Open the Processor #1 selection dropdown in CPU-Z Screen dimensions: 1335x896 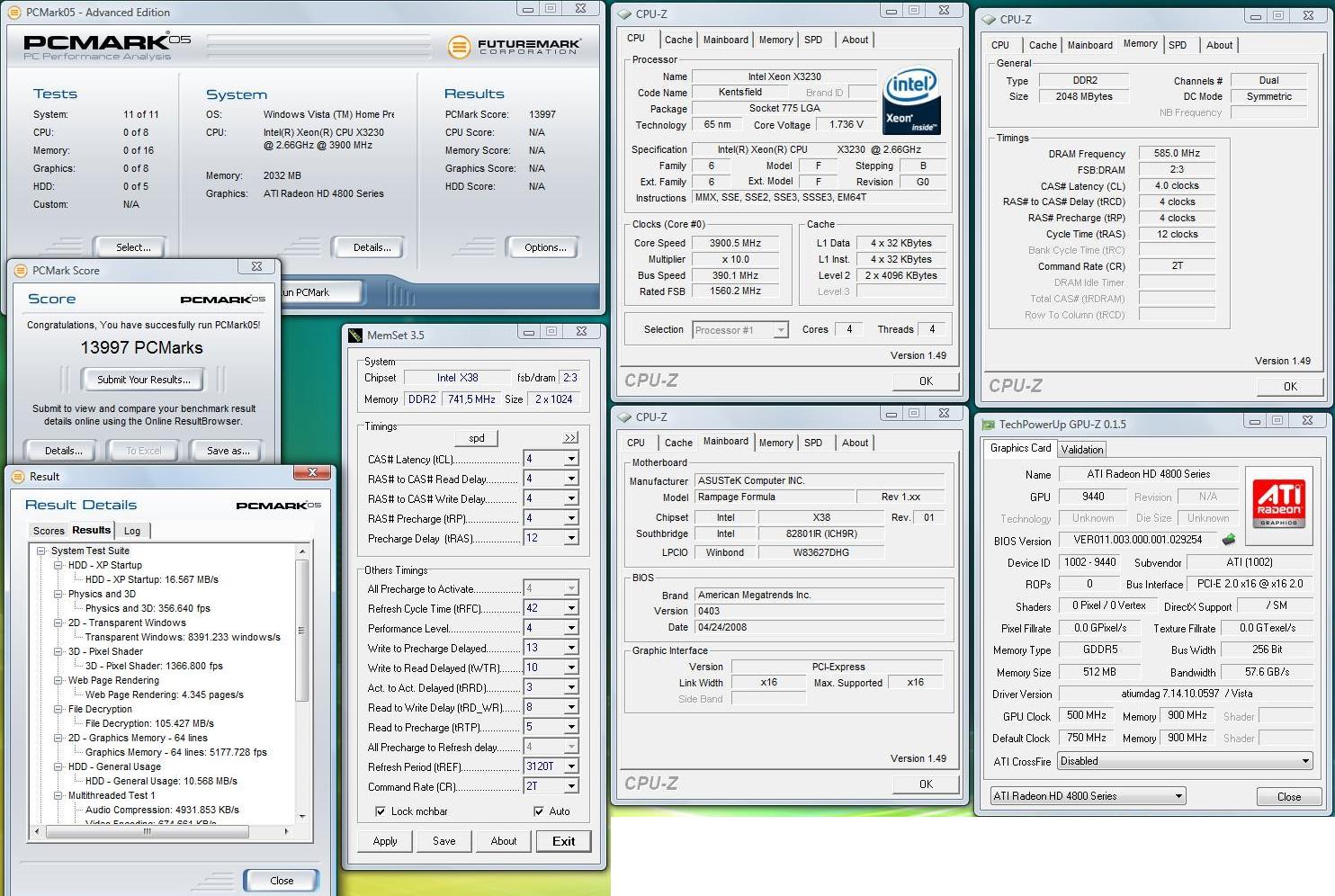tap(781, 330)
